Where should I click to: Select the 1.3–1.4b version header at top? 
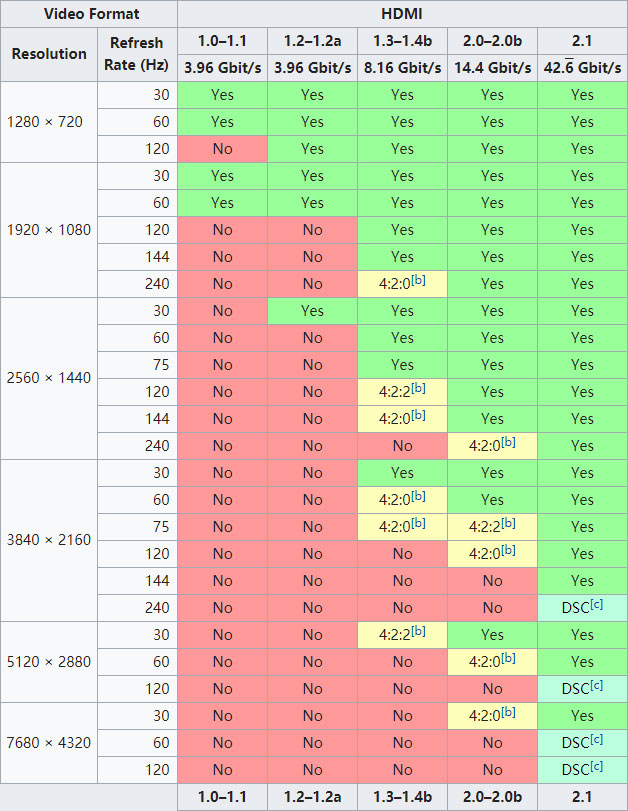point(402,41)
